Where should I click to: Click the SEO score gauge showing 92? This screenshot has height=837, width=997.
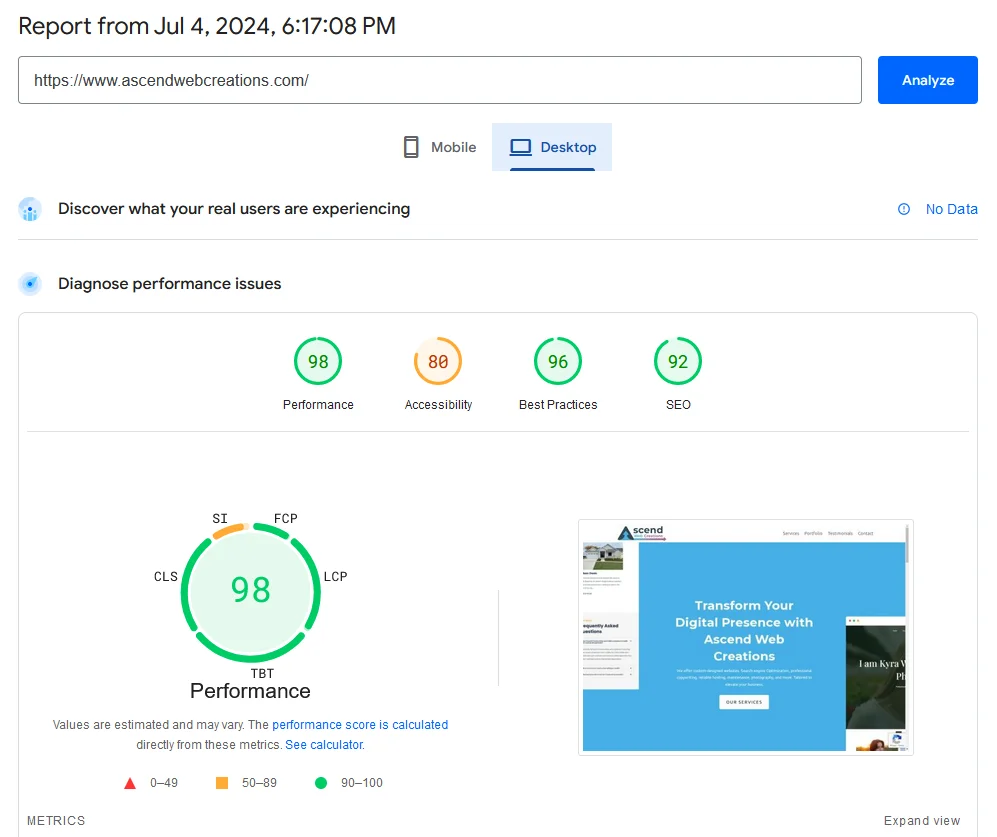(x=677, y=361)
